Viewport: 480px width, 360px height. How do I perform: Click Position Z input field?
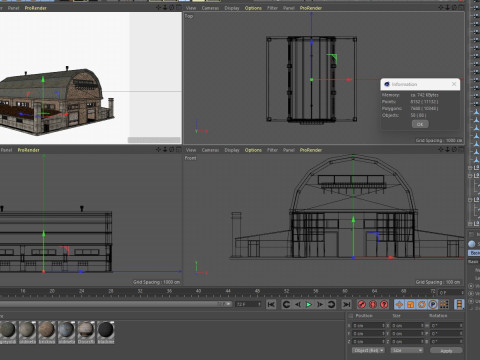coord(369,341)
